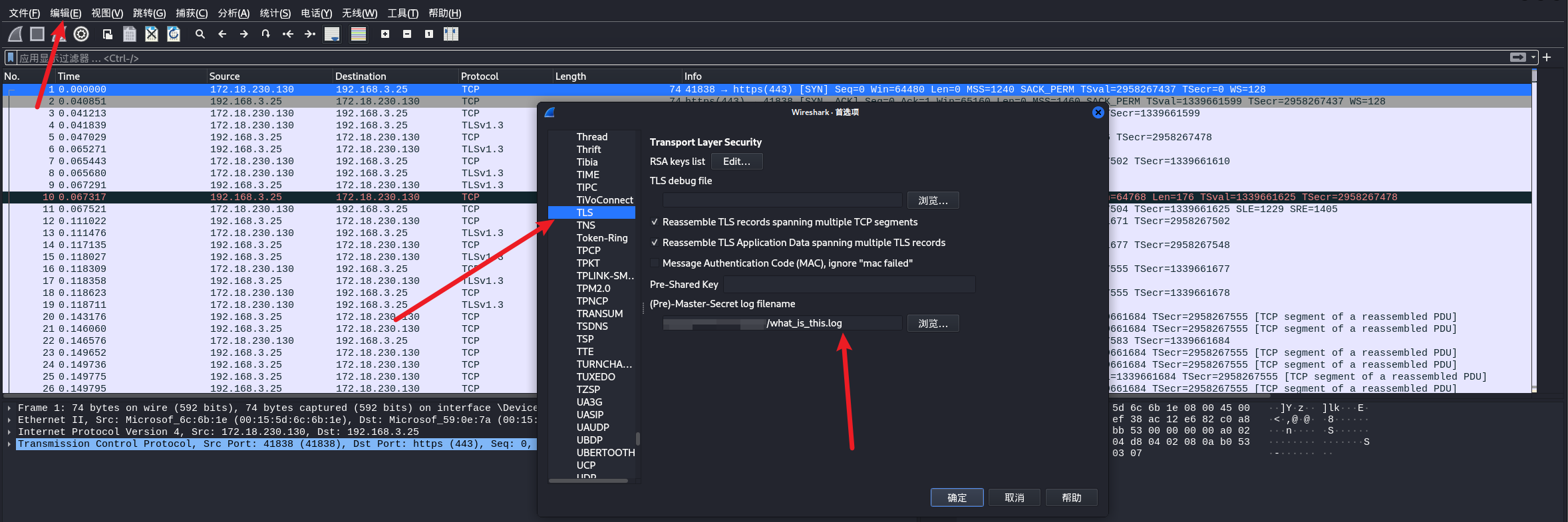Zoom in main window text
This screenshot has width=1568, height=522.
pos(385,34)
